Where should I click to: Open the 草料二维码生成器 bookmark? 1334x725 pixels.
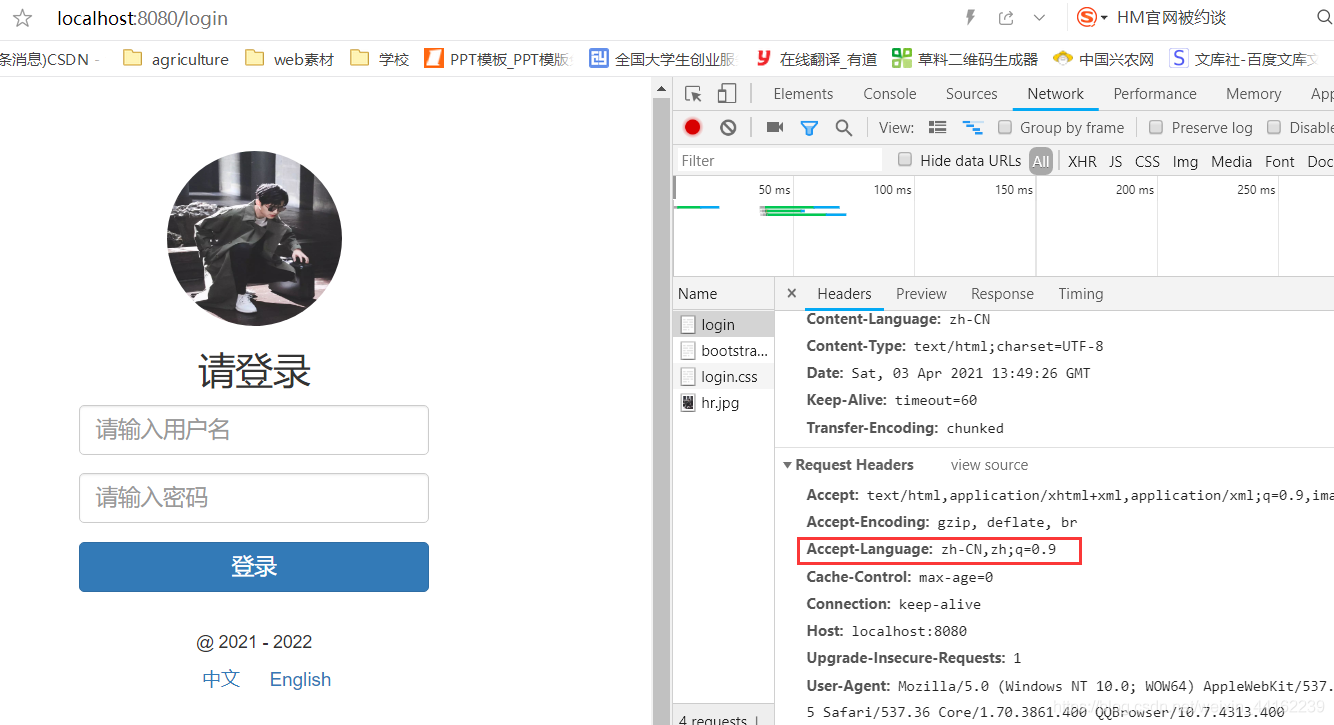click(x=965, y=59)
